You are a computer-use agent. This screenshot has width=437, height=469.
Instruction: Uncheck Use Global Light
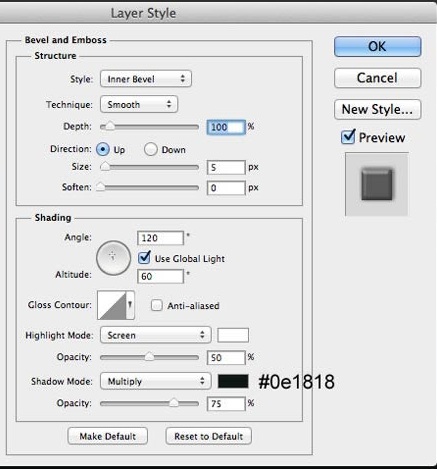(x=144, y=258)
